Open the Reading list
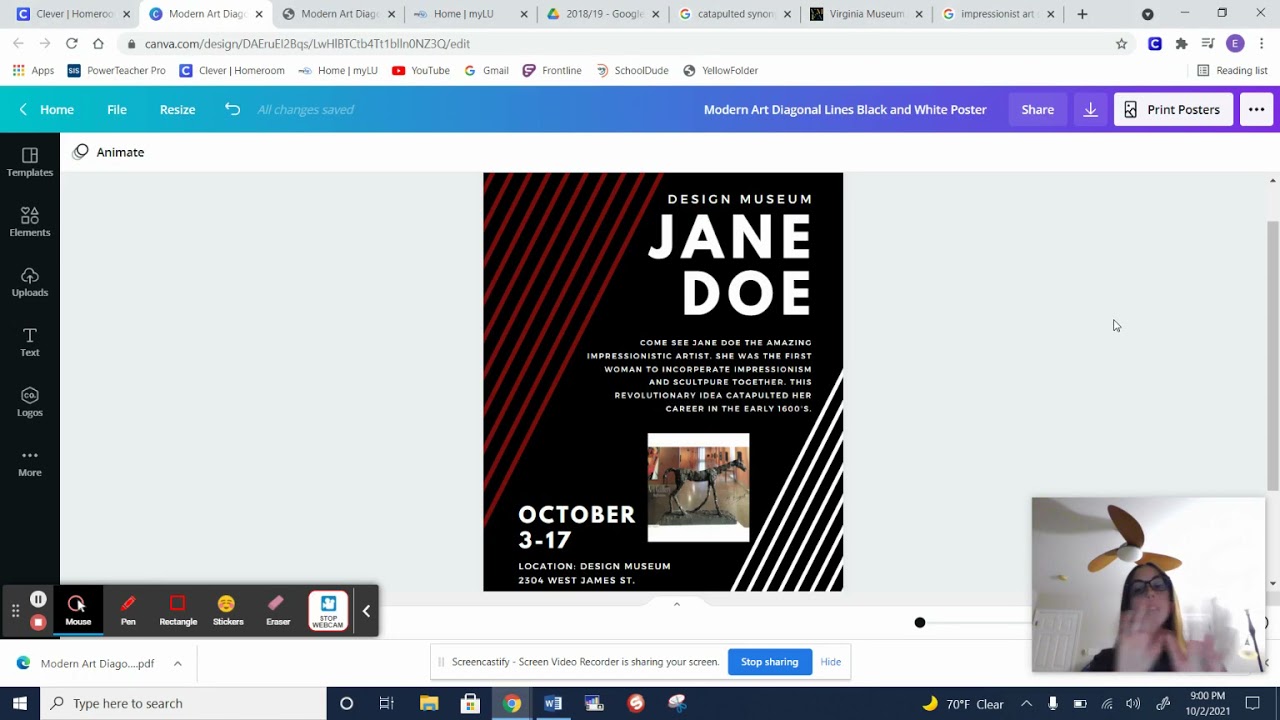Image resolution: width=1280 pixels, height=720 pixels. (x=1232, y=71)
